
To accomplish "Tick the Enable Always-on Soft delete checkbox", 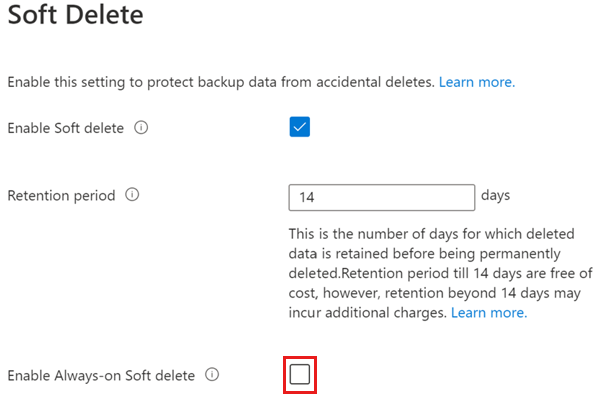I will (300, 374).
